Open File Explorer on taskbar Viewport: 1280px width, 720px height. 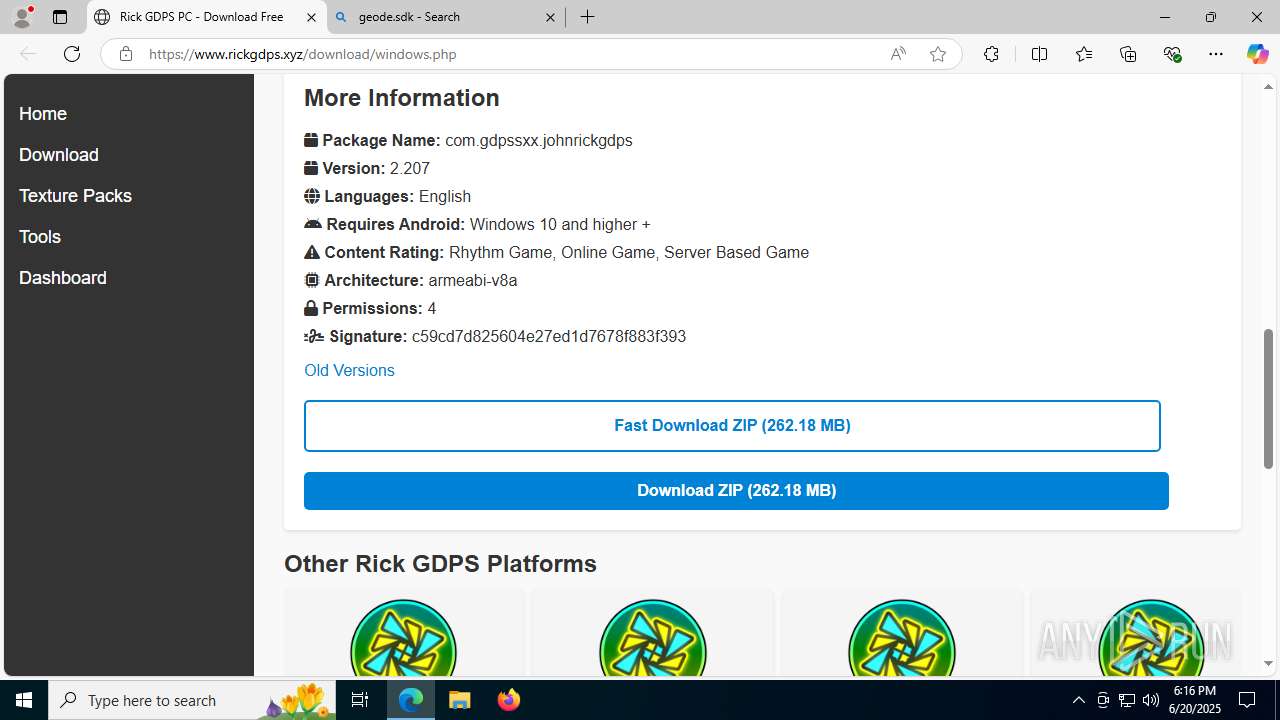[460, 700]
